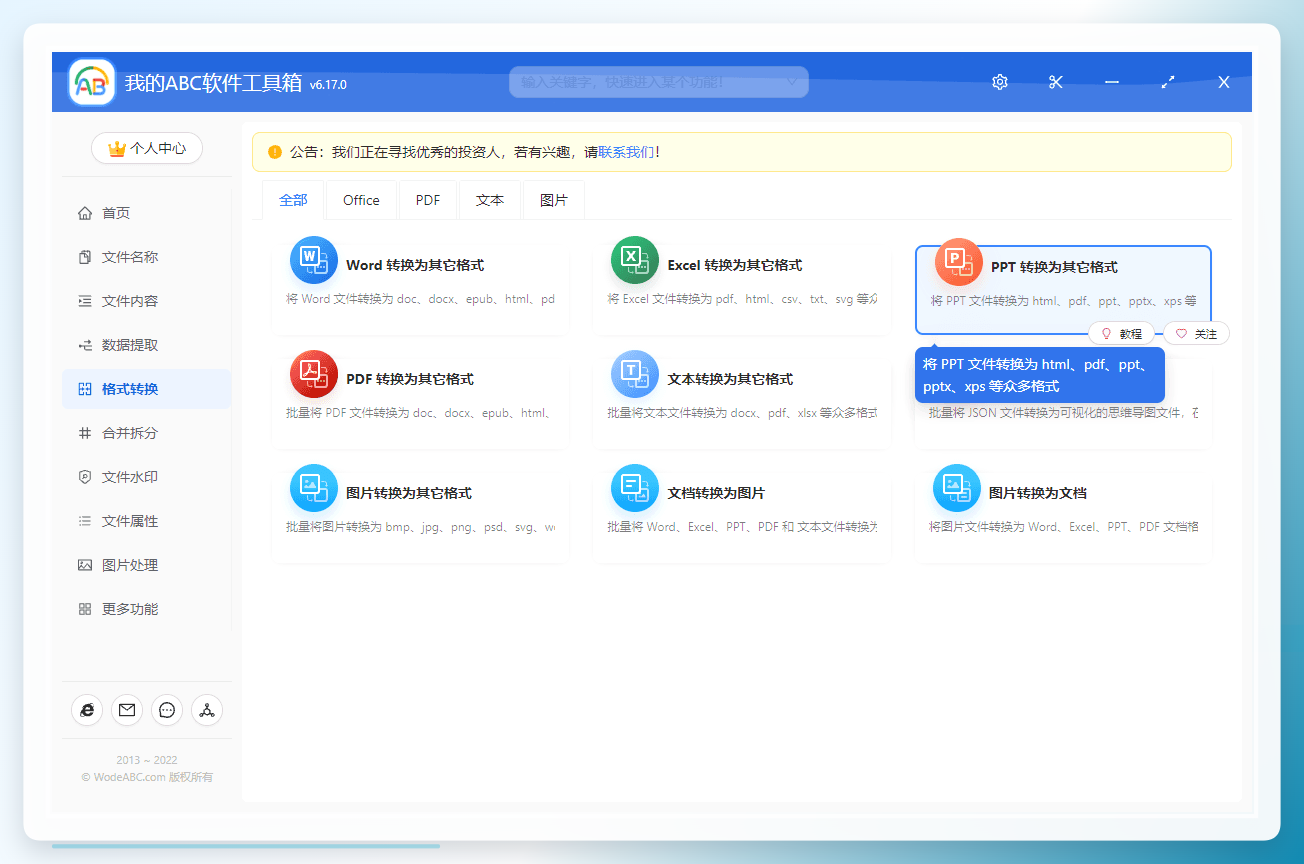
Task: Switch to the 全部 tab
Action: coord(294,200)
